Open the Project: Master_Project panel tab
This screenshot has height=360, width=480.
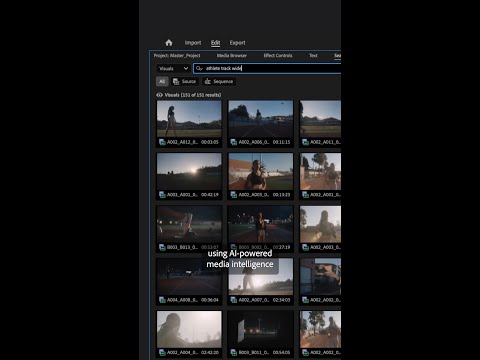(x=177, y=56)
